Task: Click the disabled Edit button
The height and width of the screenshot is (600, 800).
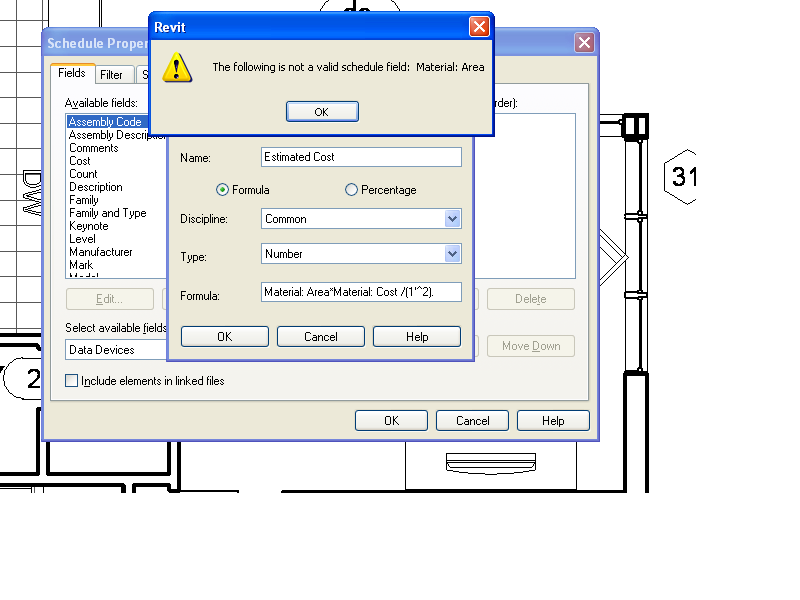Action: pos(110,299)
